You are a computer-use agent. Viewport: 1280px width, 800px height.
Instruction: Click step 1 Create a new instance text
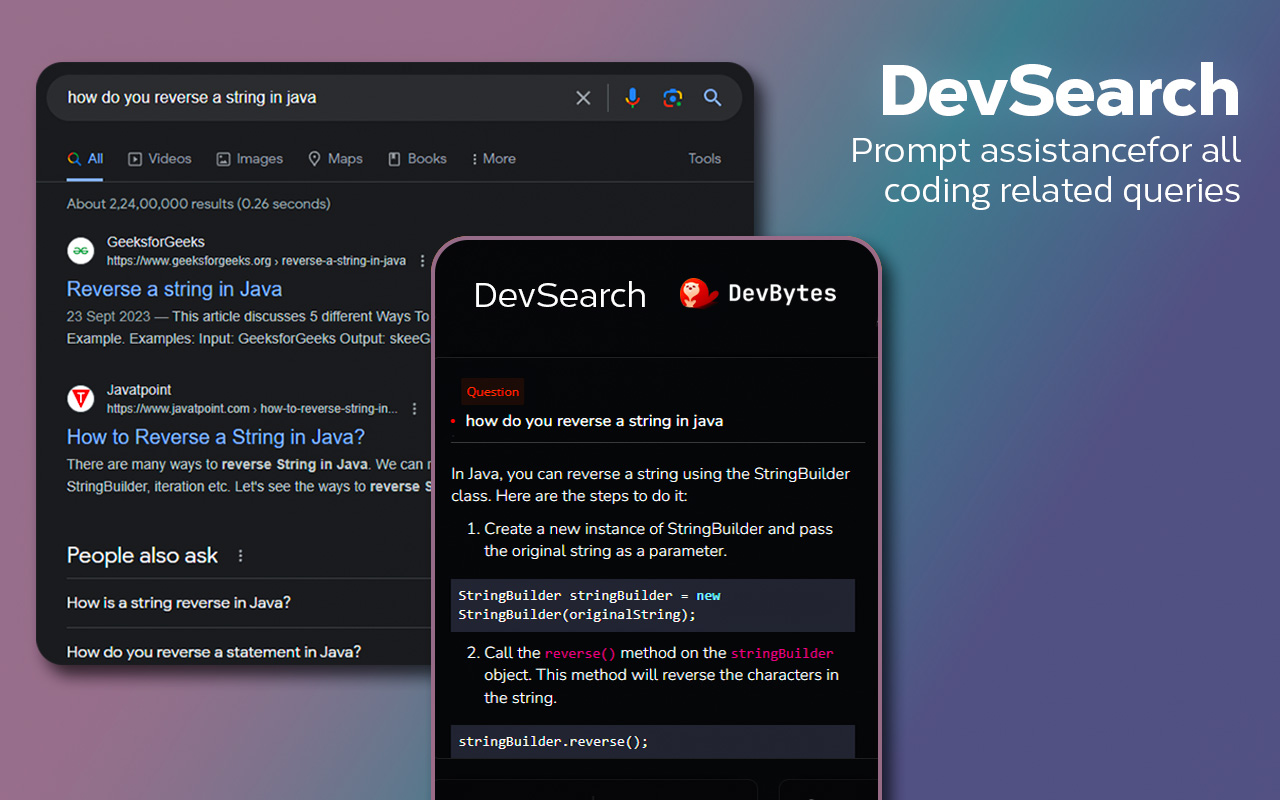659,540
